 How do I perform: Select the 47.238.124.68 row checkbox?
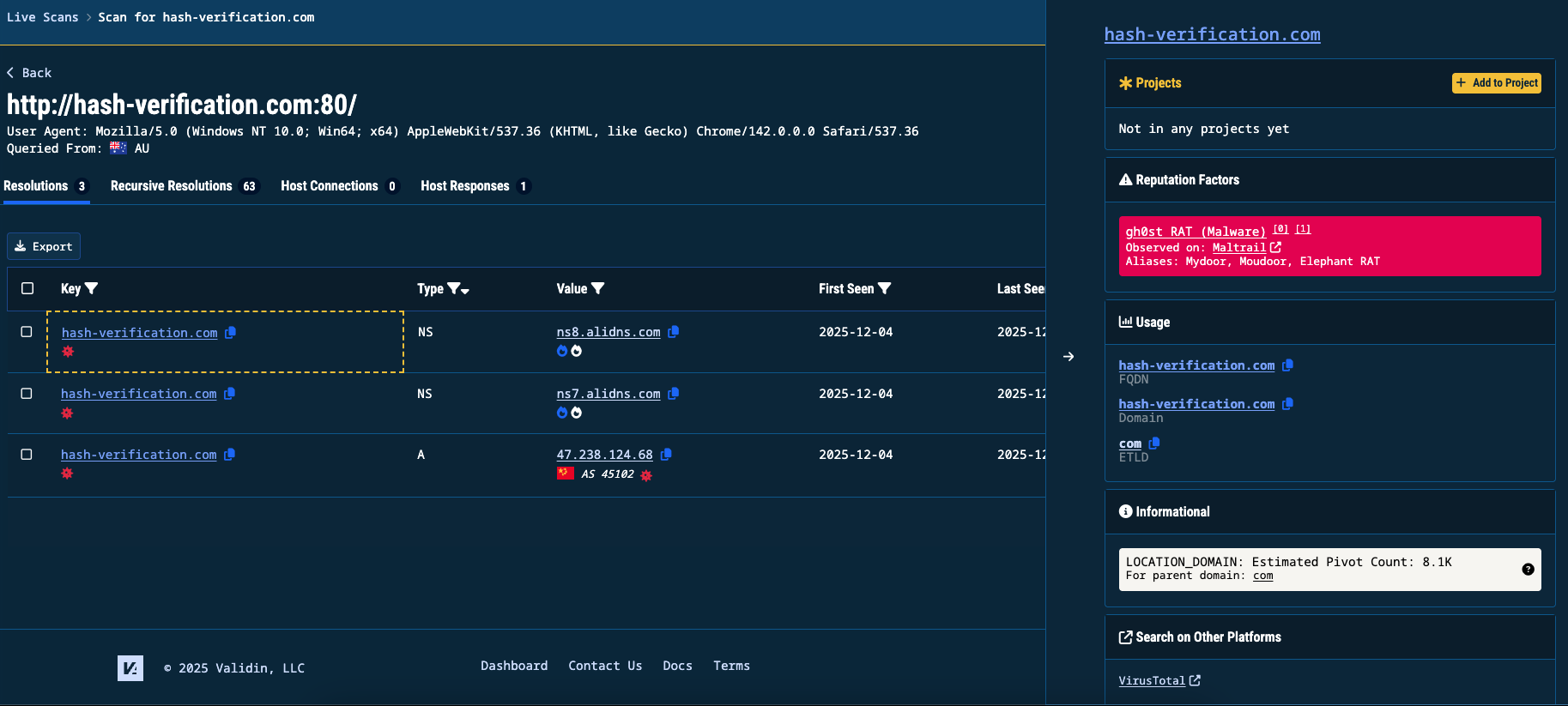pos(27,455)
